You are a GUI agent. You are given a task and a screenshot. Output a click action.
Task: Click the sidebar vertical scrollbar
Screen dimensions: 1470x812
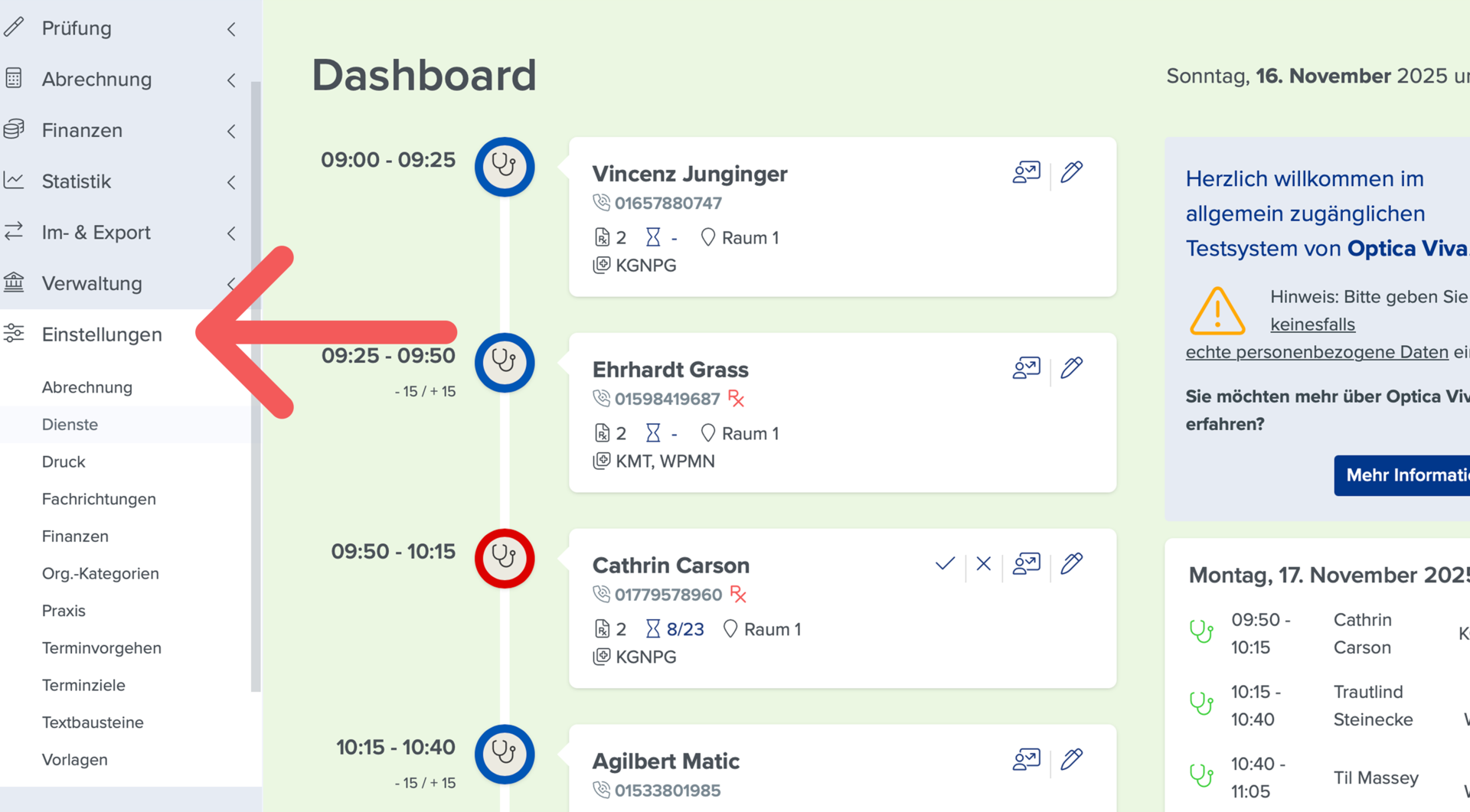pyautogui.click(x=256, y=386)
